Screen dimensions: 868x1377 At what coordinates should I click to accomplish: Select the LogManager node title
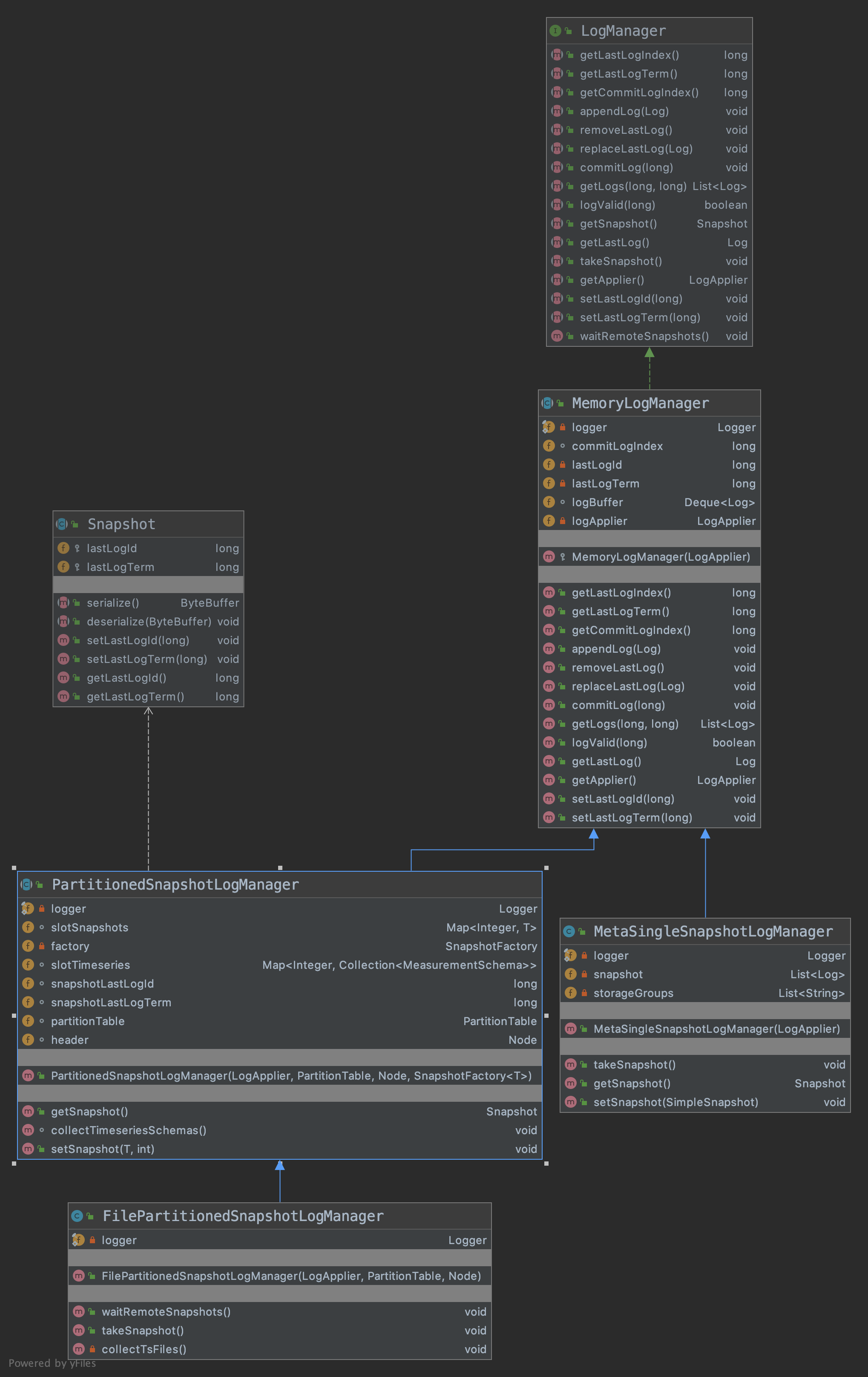(623, 31)
